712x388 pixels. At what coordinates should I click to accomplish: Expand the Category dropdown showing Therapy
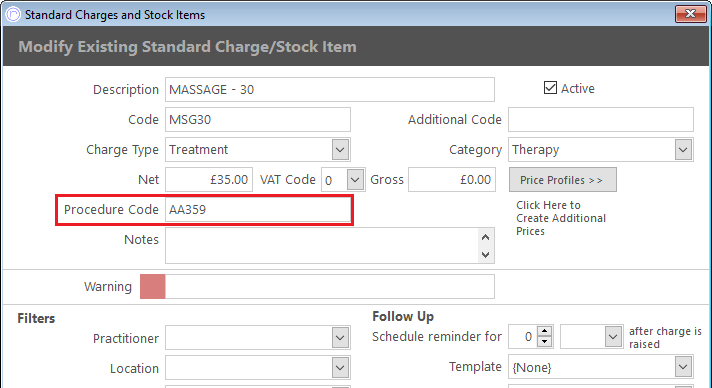[683, 149]
